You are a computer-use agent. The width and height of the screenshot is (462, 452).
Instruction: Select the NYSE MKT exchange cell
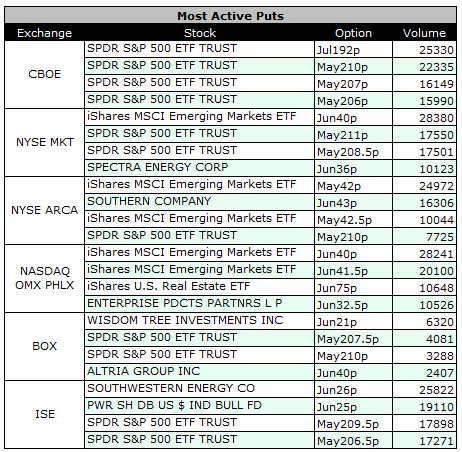[x=45, y=142]
